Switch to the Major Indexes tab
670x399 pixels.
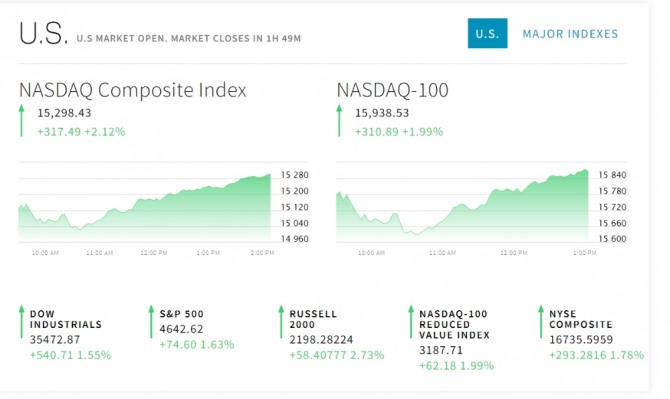(570, 34)
